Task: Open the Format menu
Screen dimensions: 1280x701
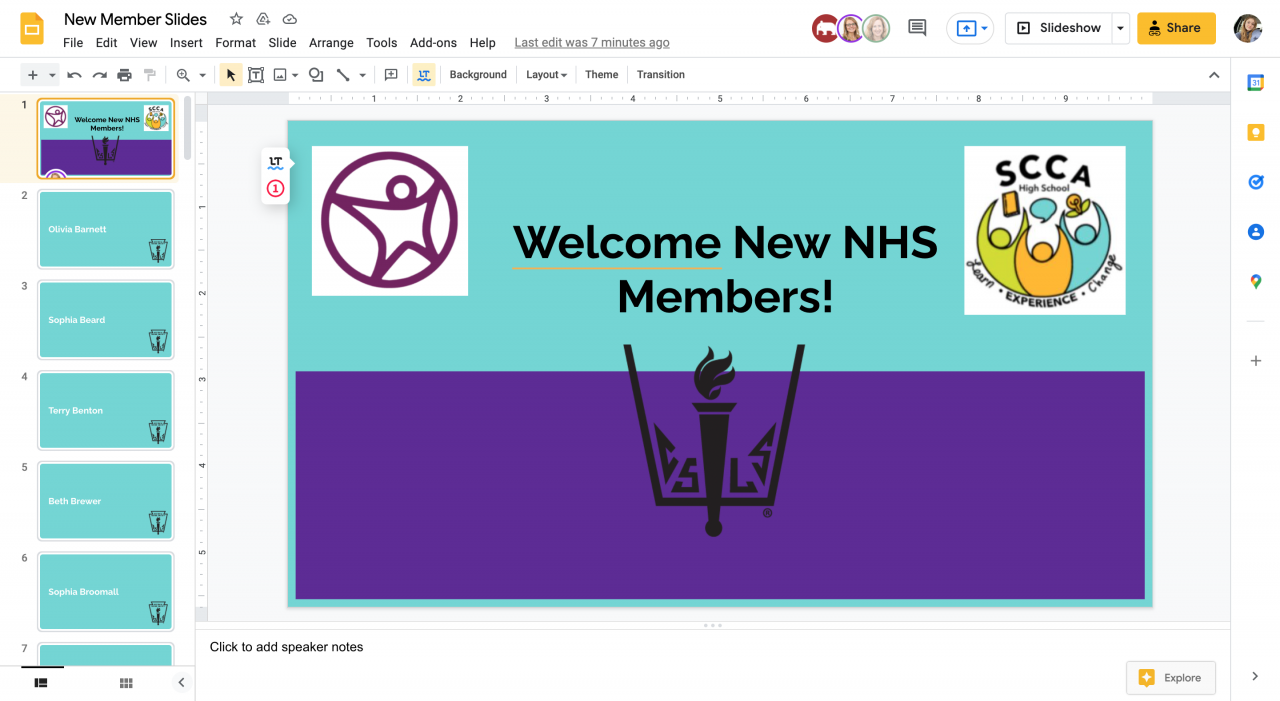Action: [236, 43]
